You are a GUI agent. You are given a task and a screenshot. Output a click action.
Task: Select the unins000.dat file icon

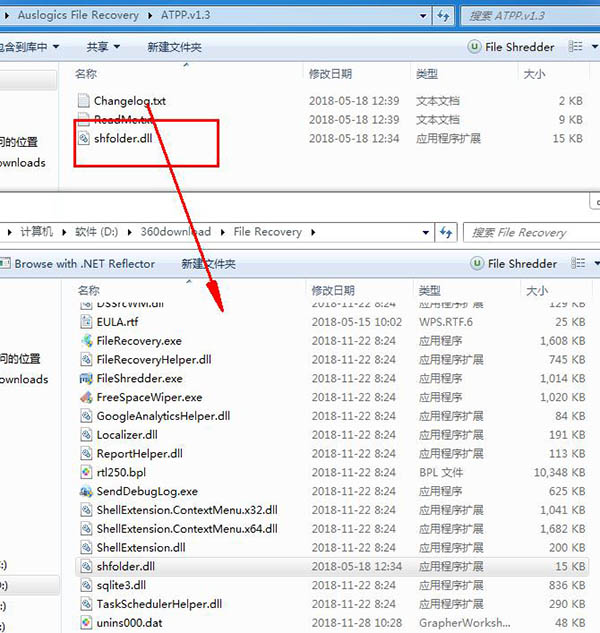(x=86, y=624)
